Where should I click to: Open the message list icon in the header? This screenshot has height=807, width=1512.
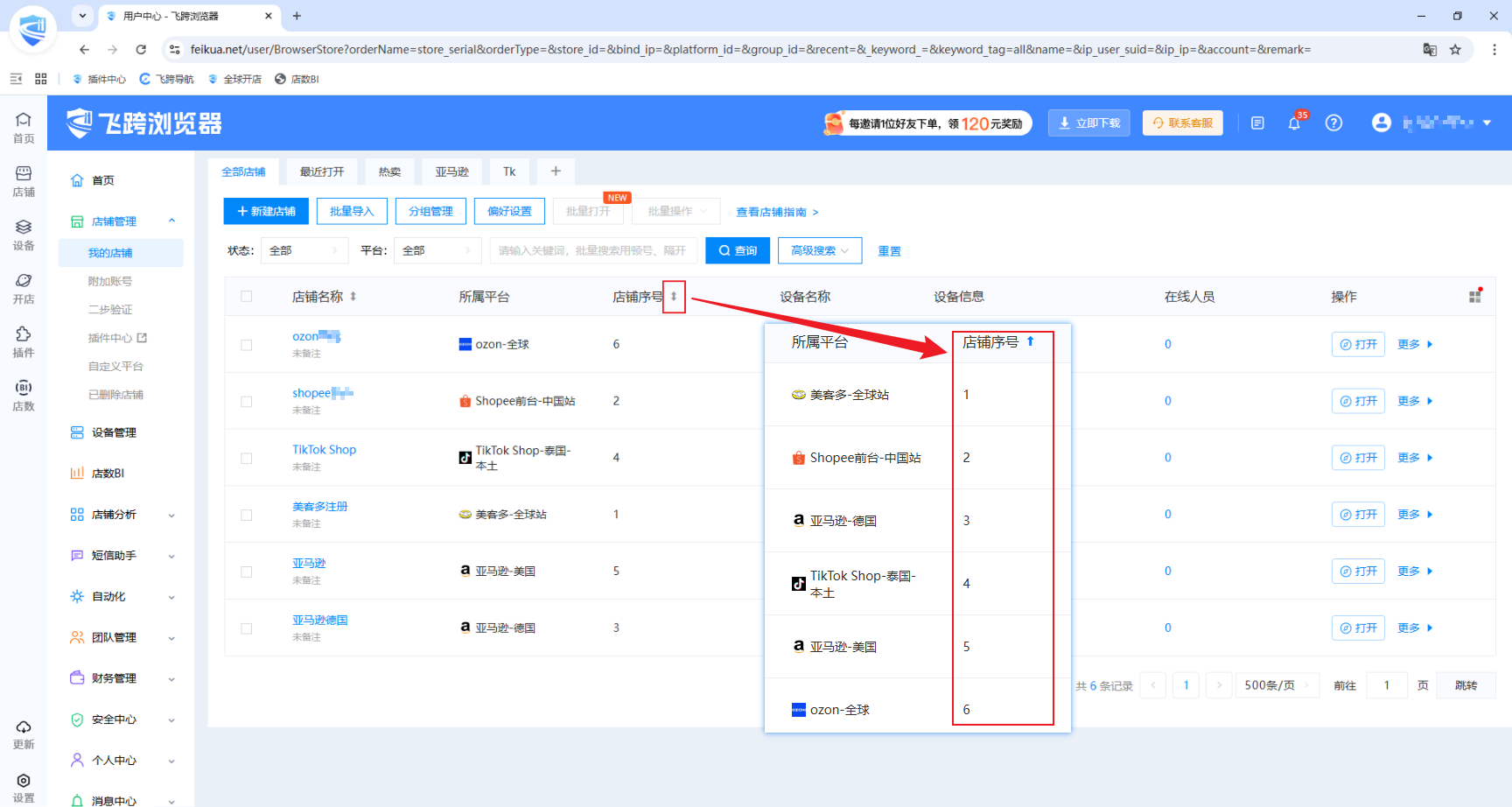pyautogui.click(x=1257, y=123)
